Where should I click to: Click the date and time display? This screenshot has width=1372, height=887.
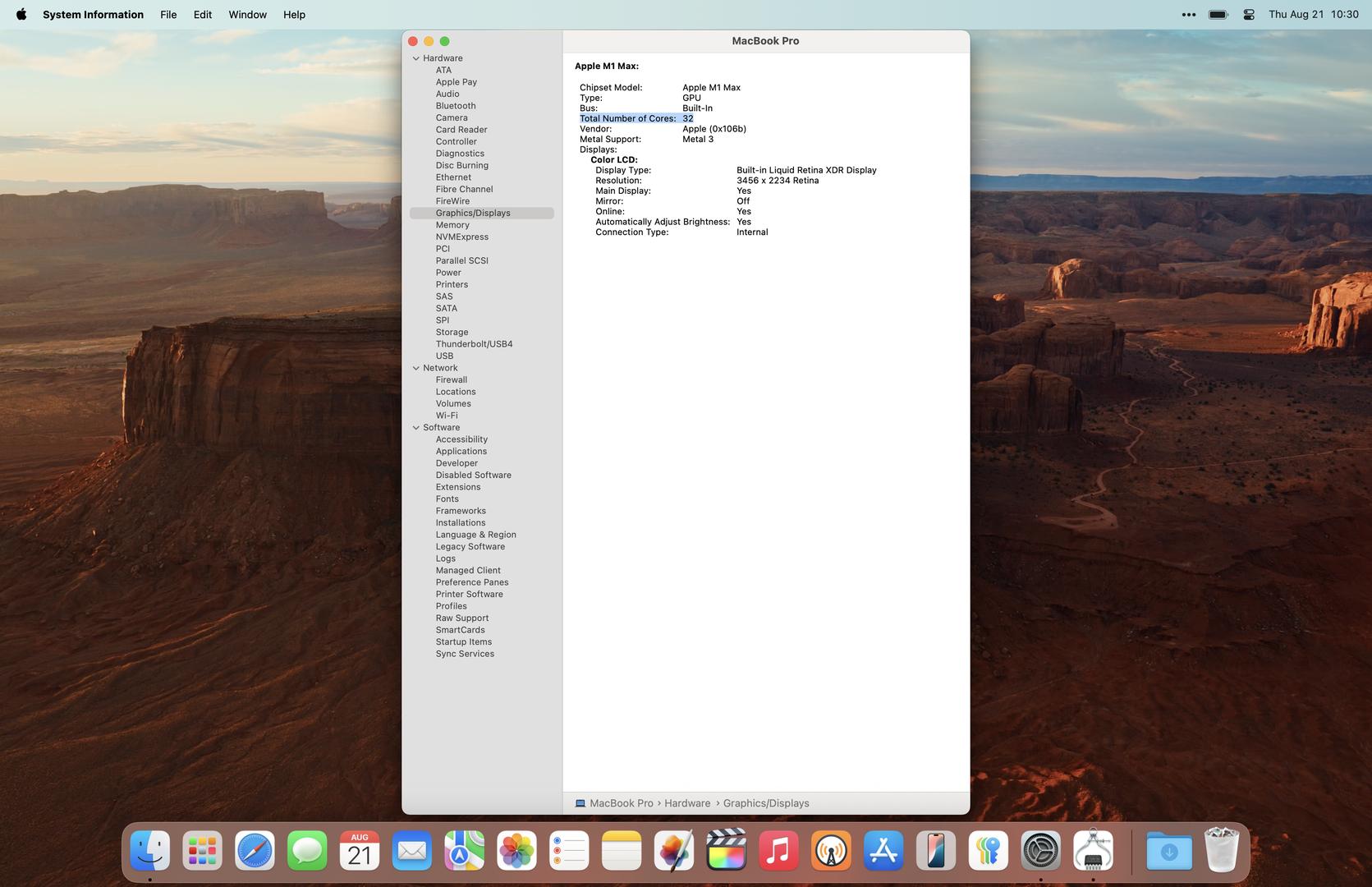click(x=1313, y=14)
